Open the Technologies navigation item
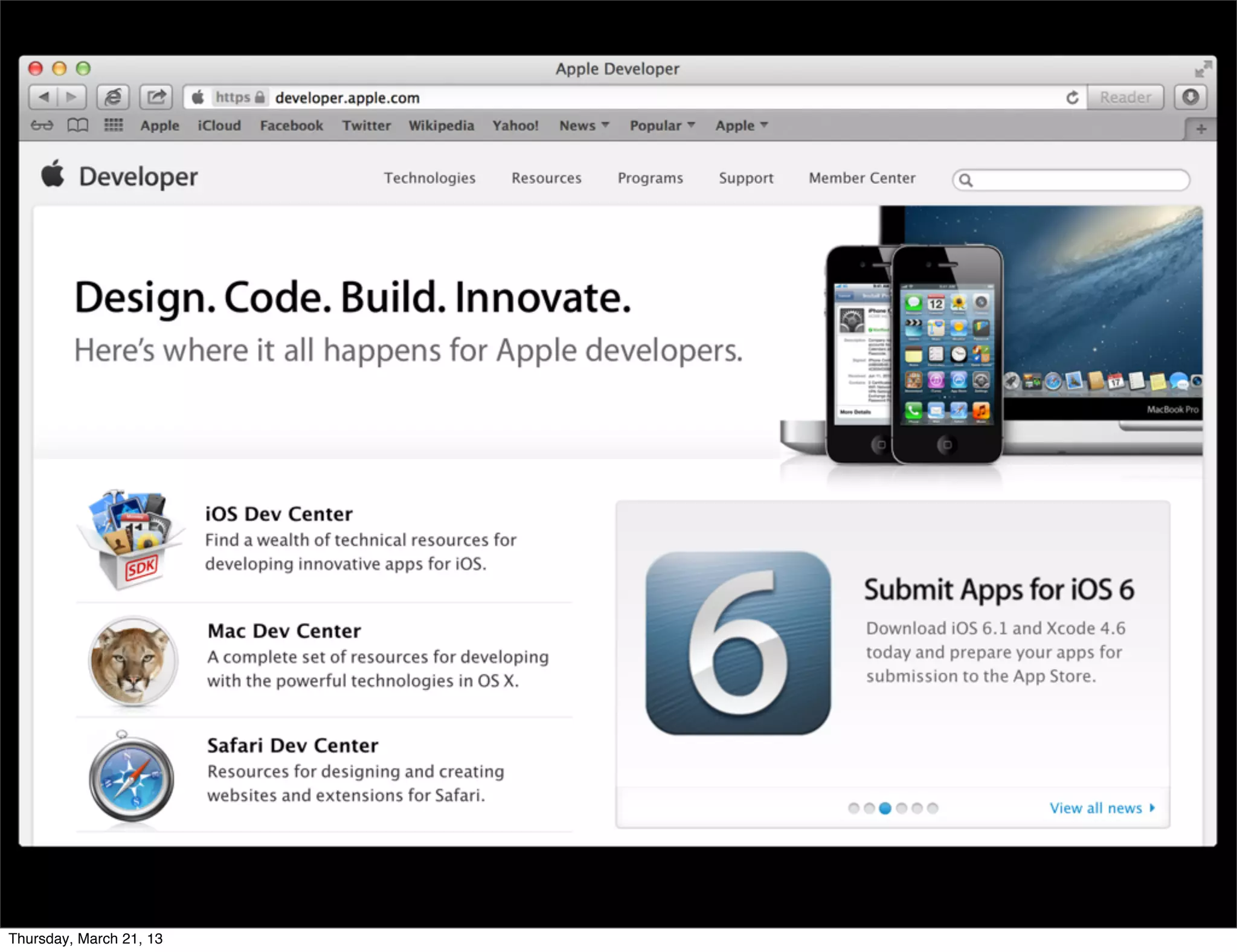The height and width of the screenshot is (952, 1237). pos(429,178)
